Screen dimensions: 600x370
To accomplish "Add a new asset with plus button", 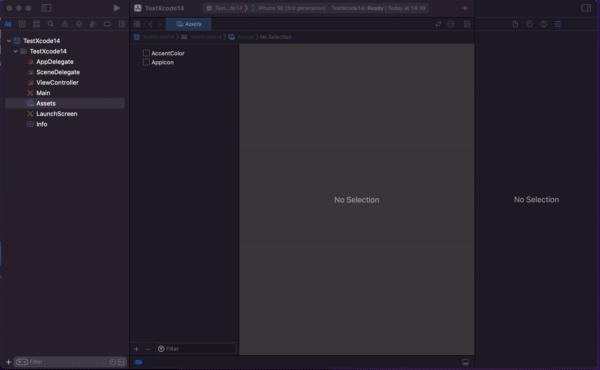I will [x=137, y=349].
